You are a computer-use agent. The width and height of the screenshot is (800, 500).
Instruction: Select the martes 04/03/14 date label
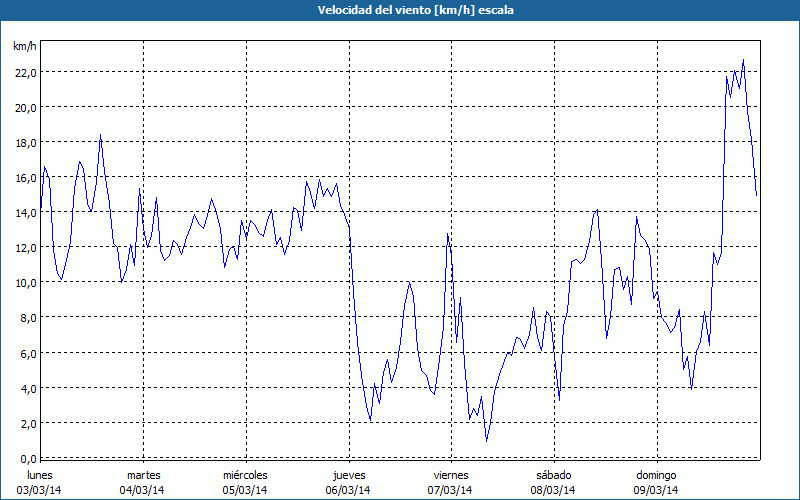pos(143,482)
